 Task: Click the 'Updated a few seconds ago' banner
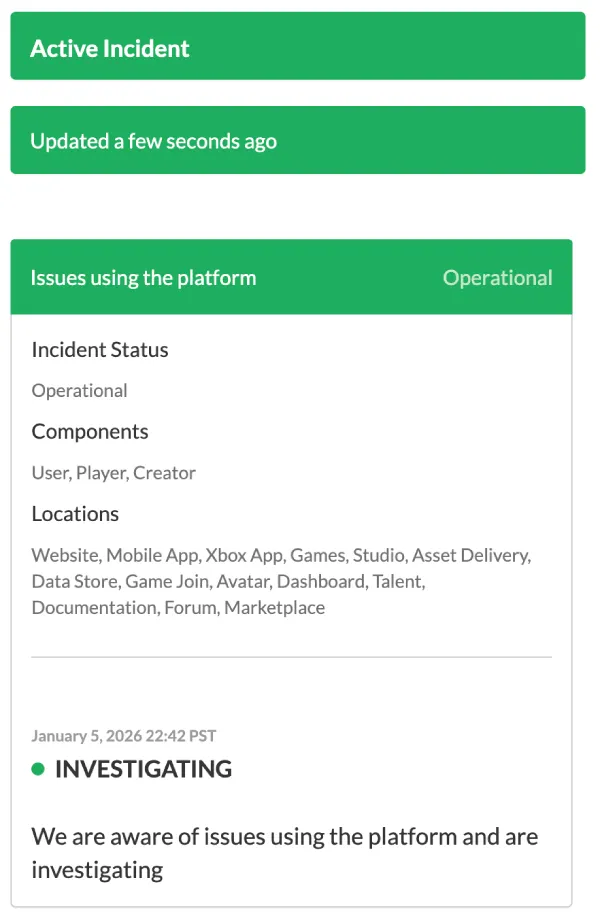point(297,140)
